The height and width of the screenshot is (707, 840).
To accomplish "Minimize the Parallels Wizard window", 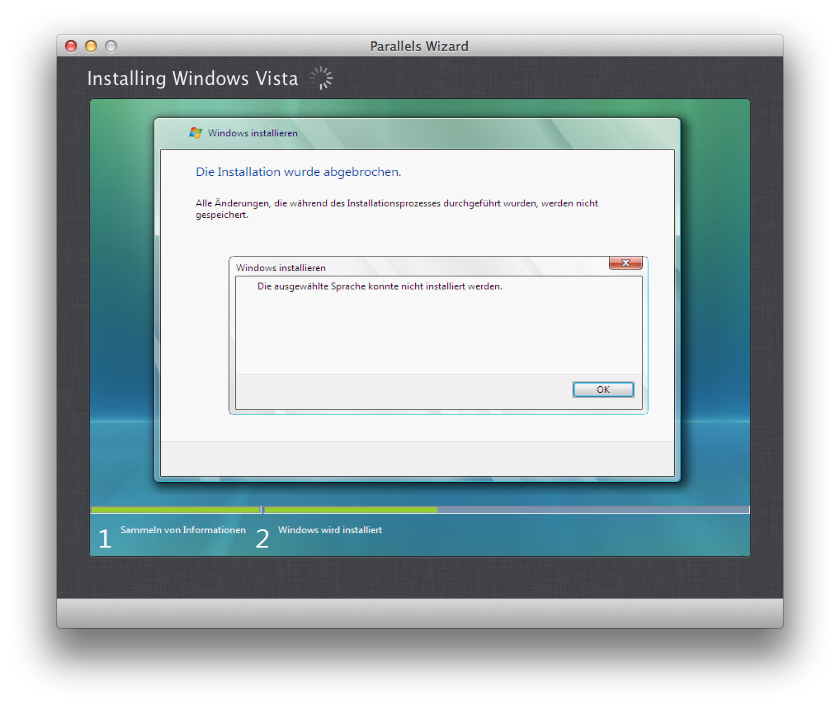I will click(91, 46).
